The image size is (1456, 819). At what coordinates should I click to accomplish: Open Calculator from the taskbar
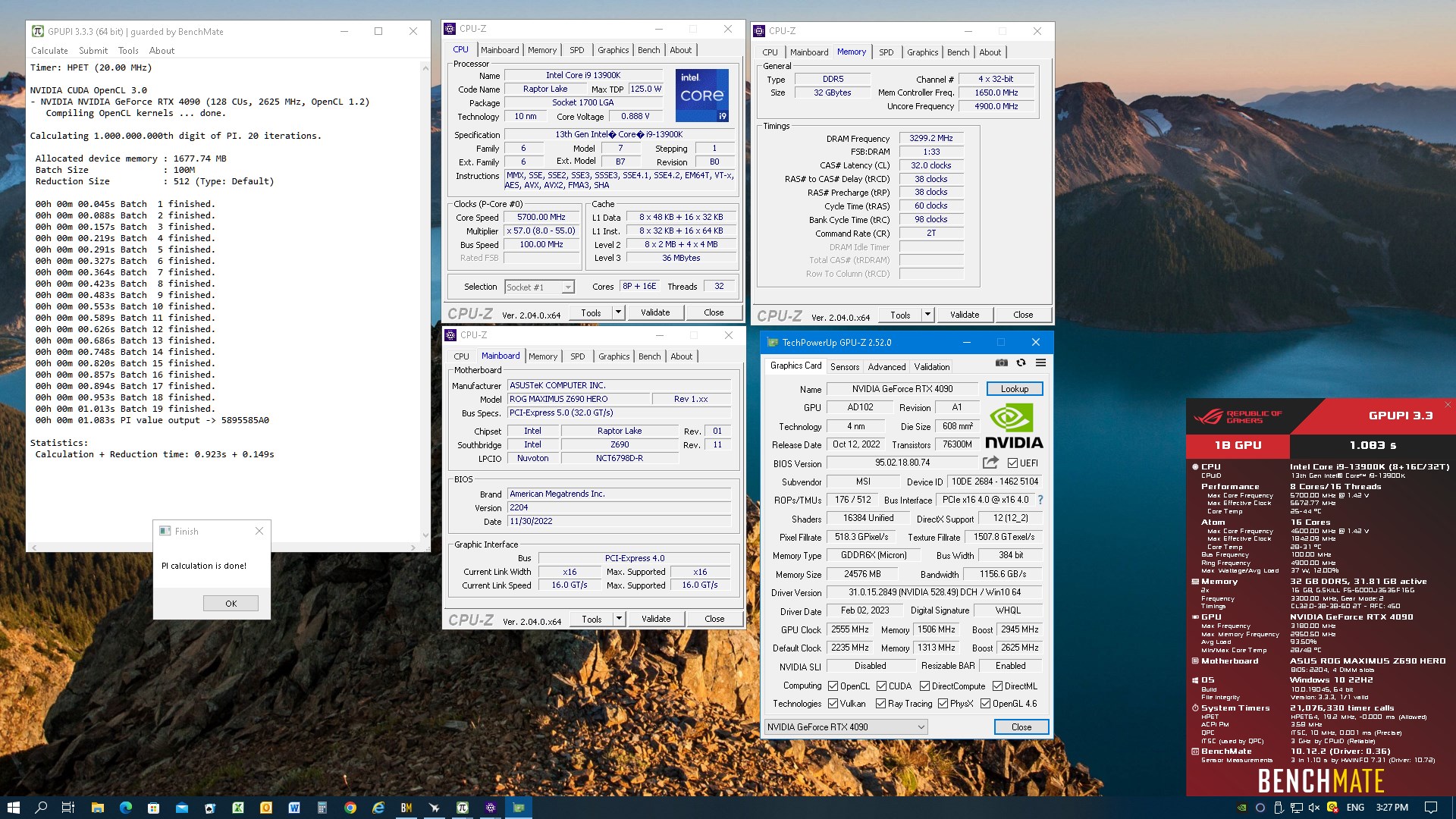coord(322,808)
